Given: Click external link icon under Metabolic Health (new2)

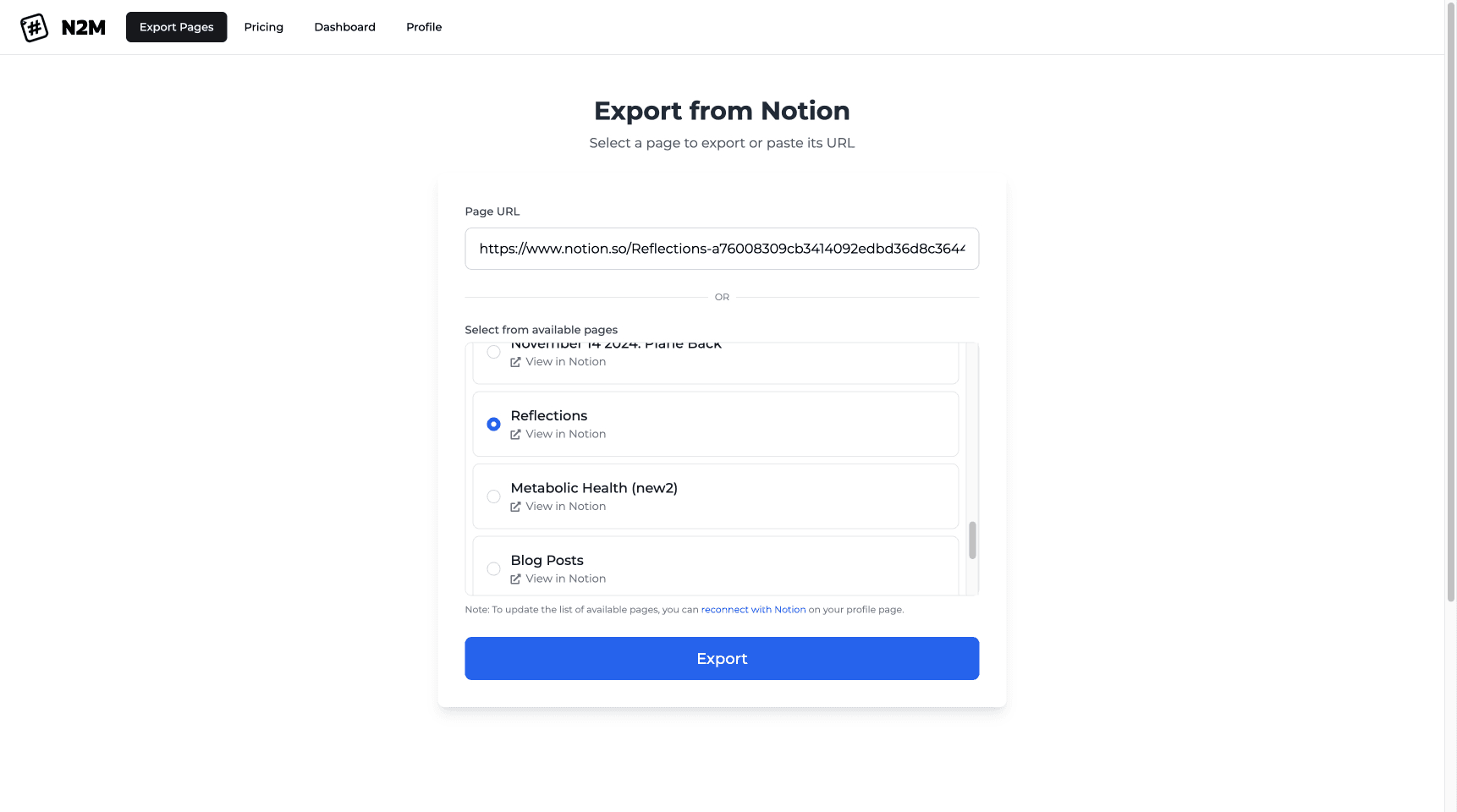Looking at the screenshot, I should 515,507.
